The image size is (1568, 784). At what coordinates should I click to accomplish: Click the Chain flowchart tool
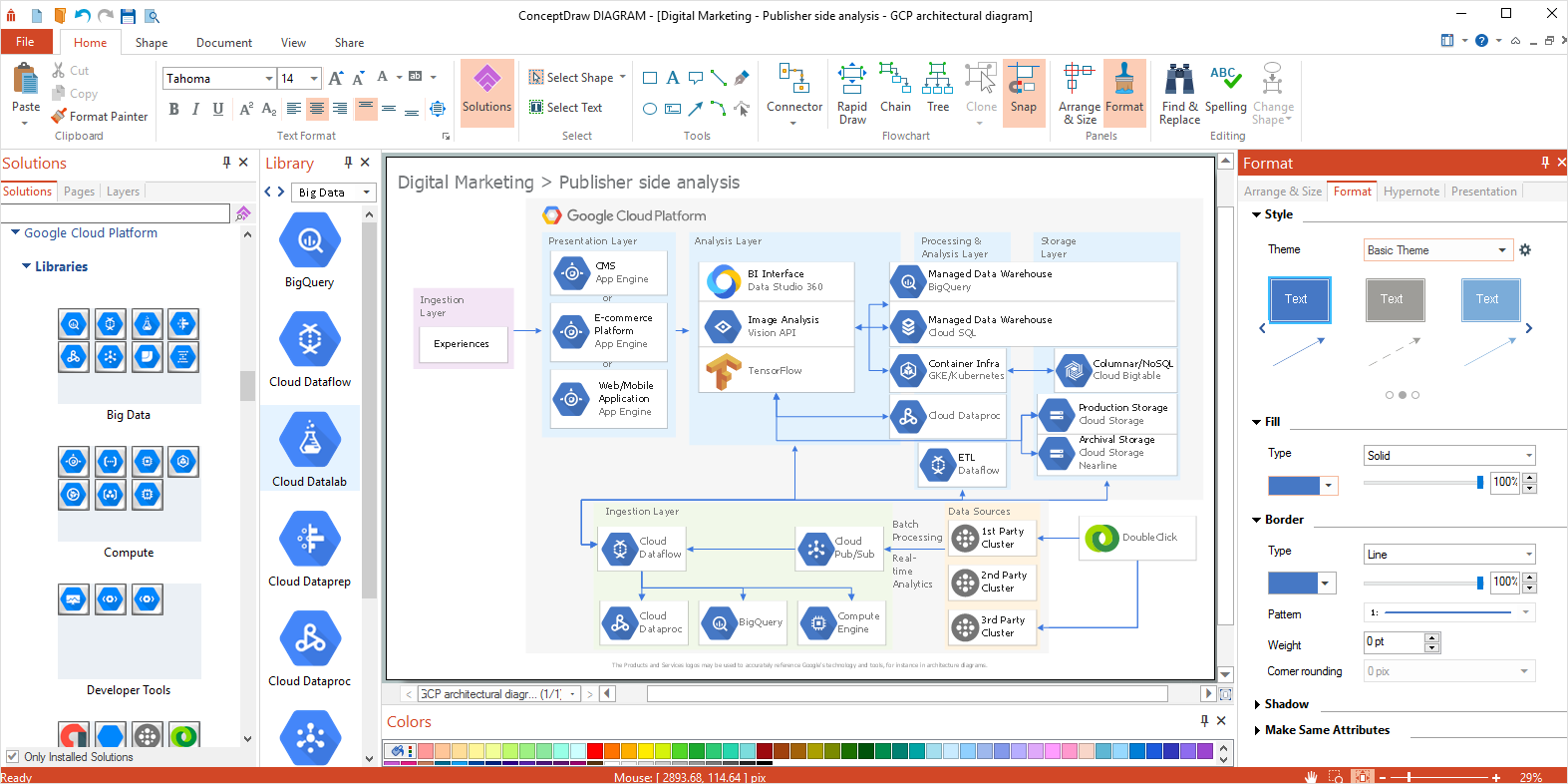point(895,92)
